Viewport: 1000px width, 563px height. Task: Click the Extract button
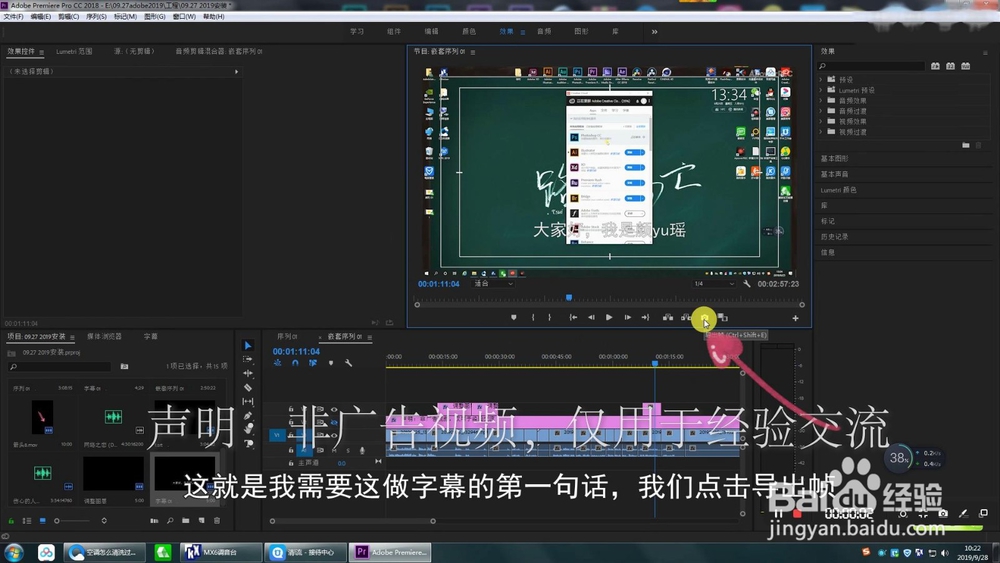(x=686, y=318)
